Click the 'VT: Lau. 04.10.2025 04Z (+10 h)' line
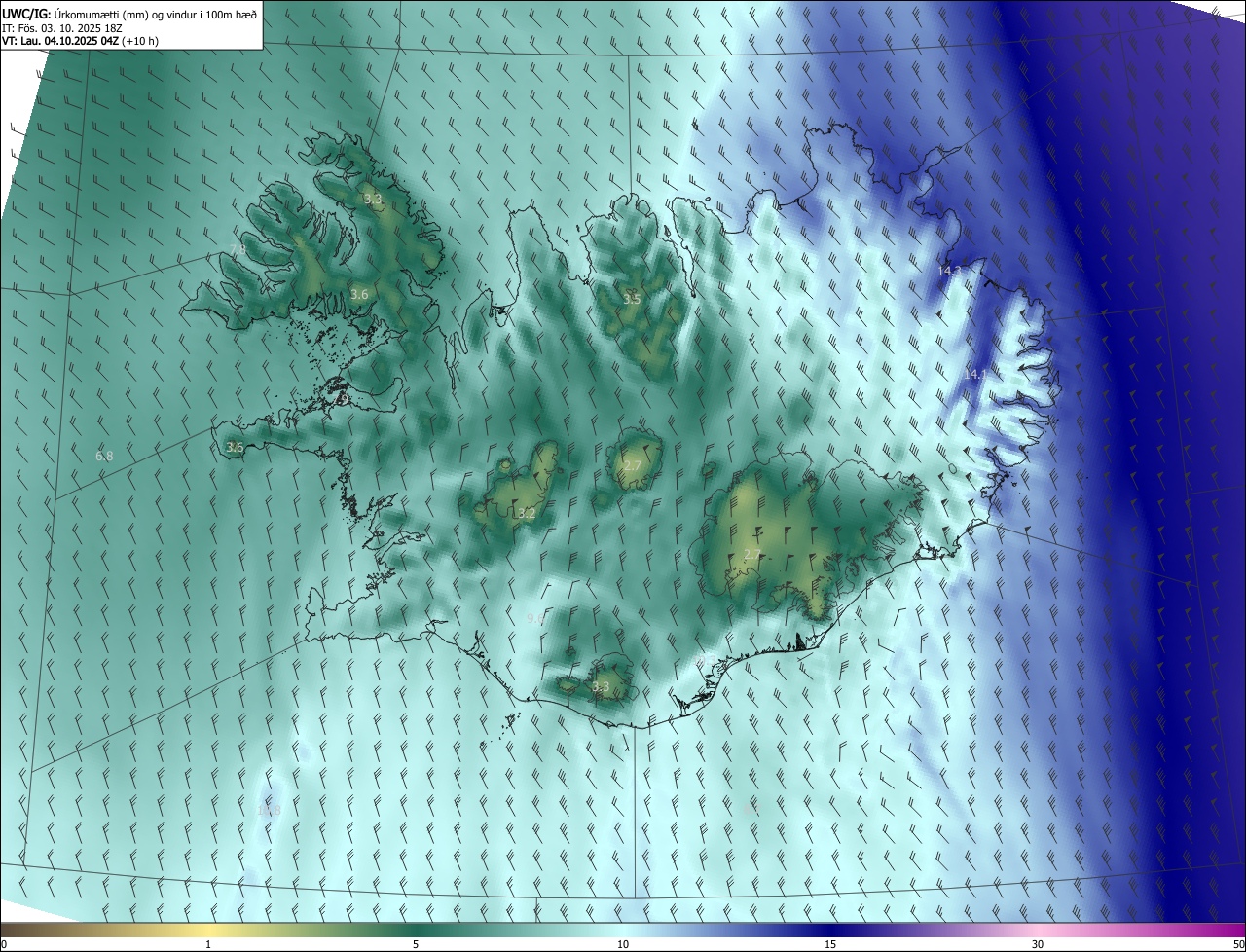 pos(80,41)
